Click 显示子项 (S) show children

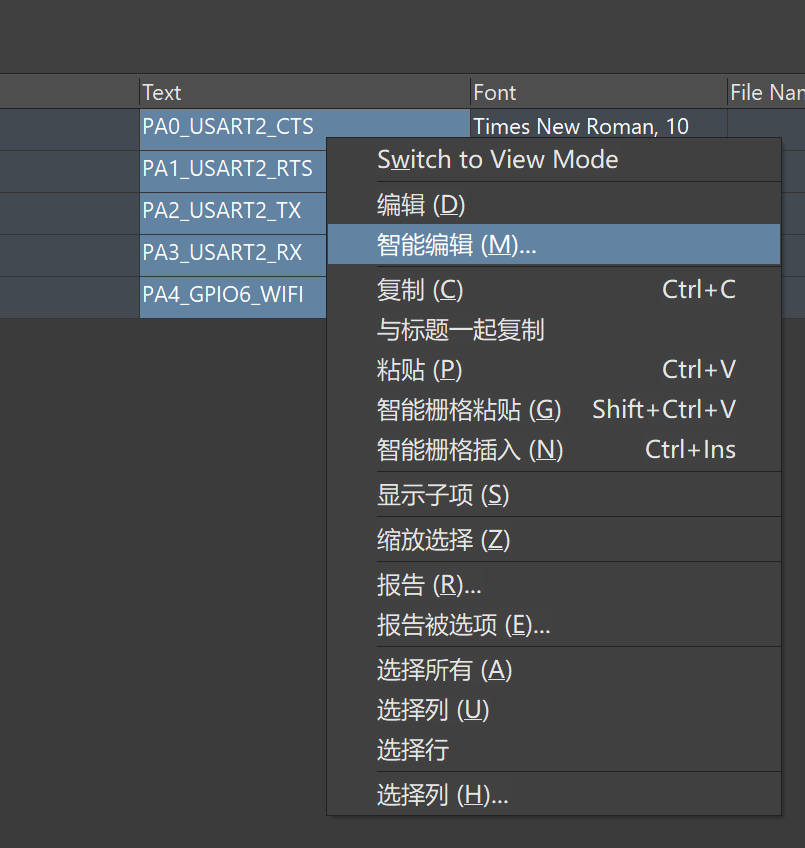443,495
